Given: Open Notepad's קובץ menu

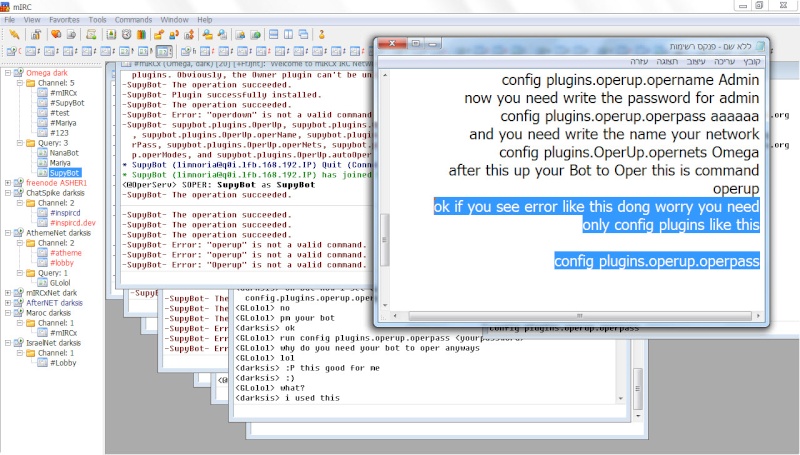Looking at the screenshot, I should pyautogui.click(x=752, y=61).
